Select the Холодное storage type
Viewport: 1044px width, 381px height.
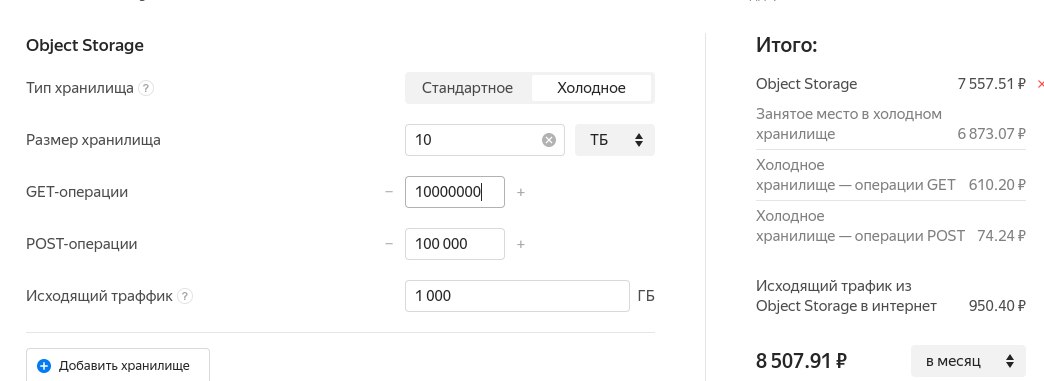[591, 88]
